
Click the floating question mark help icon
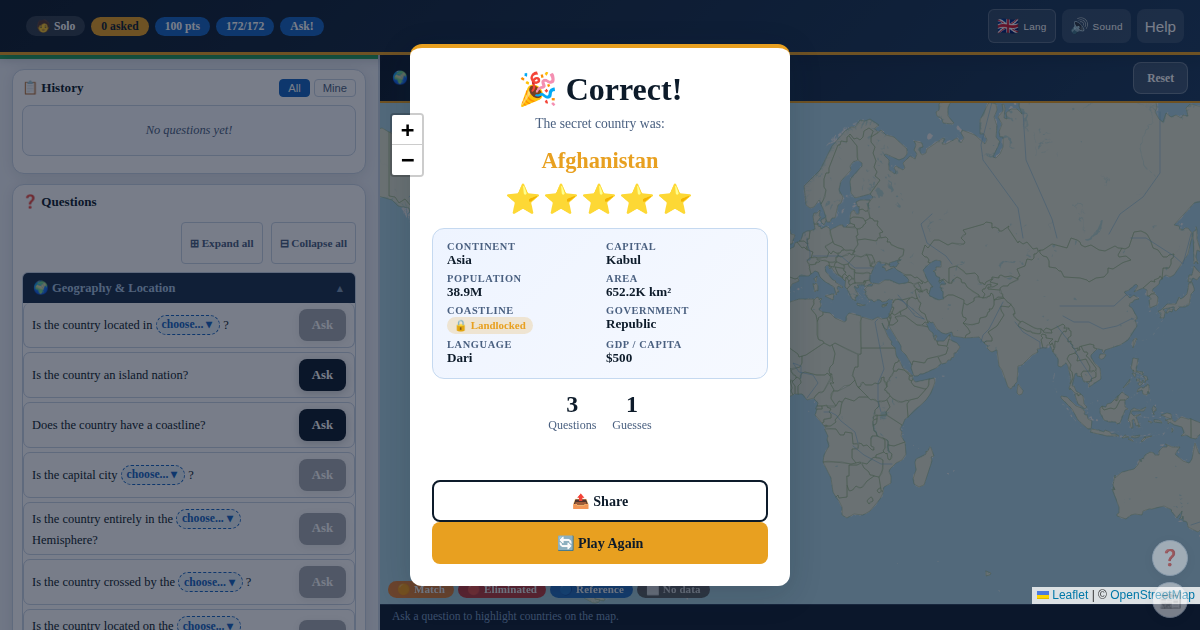1170,558
